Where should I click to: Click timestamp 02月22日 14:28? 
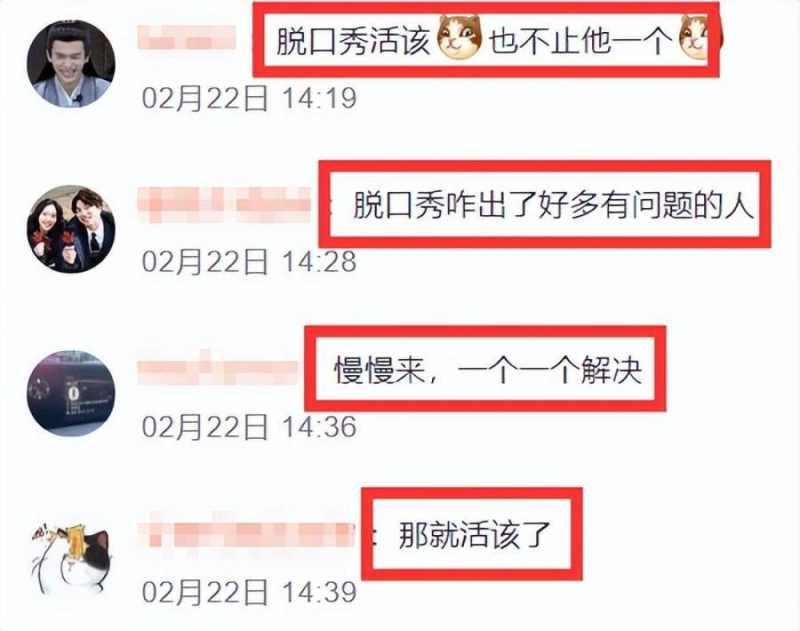pos(249,262)
